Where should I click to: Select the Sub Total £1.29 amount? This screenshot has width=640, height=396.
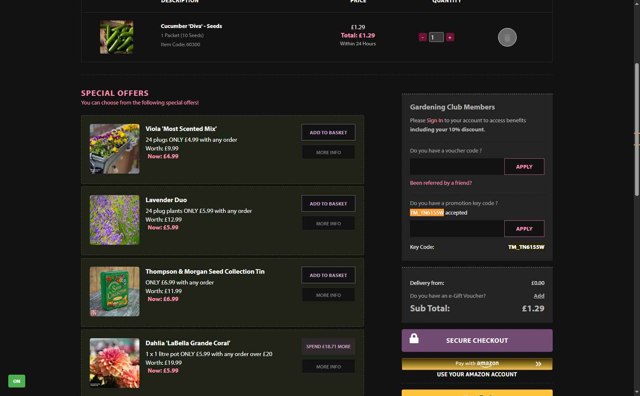coord(533,309)
